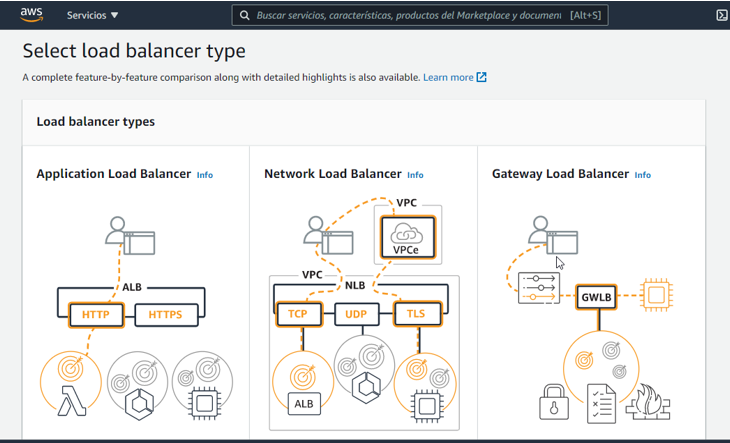Click the user client icon in Gateway diagram
The height and width of the screenshot is (443, 730).
(553, 236)
